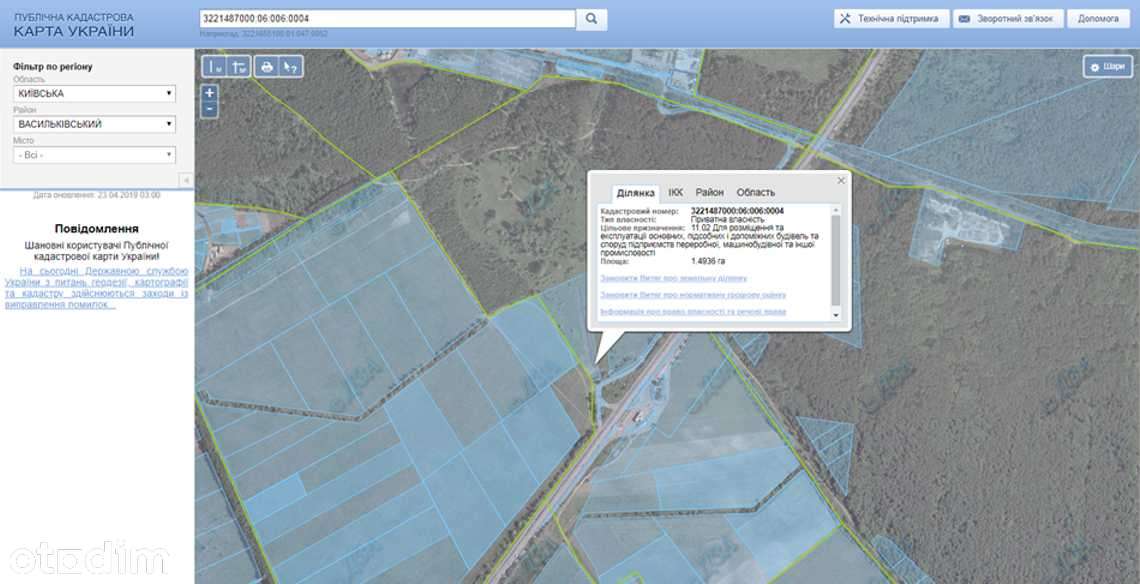Open the Шари layers panel
1140x584 pixels.
tap(1107, 67)
